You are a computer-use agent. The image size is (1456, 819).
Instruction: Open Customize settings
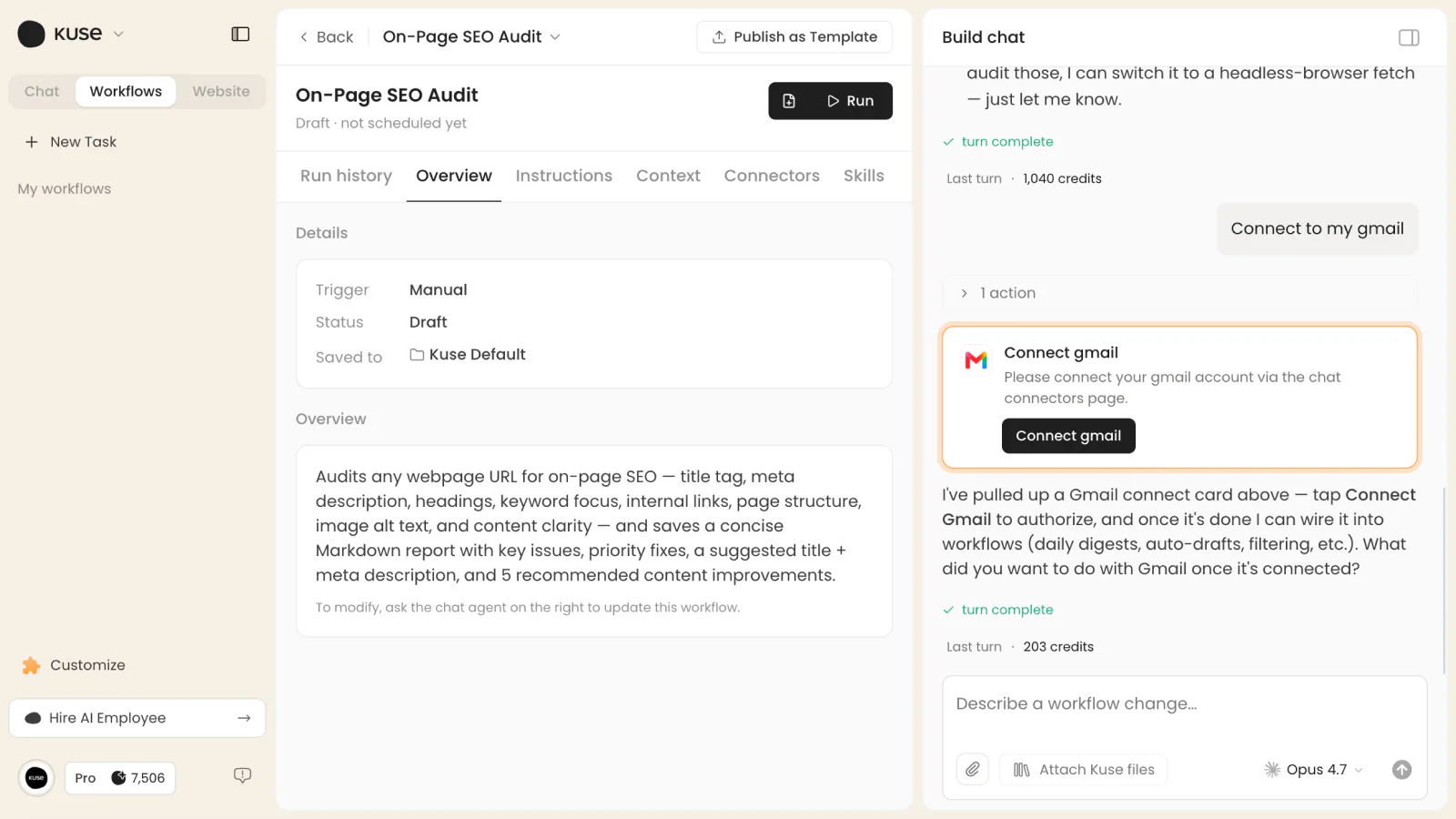click(x=74, y=665)
